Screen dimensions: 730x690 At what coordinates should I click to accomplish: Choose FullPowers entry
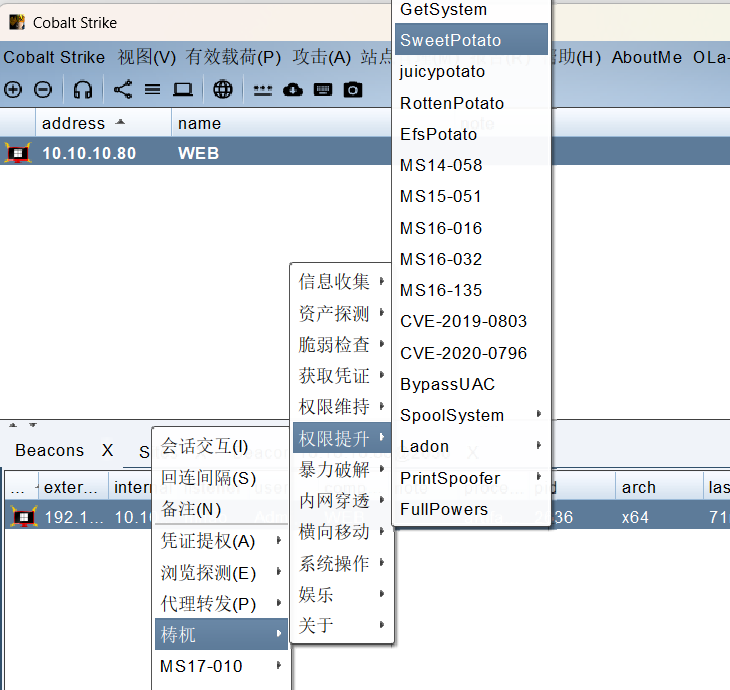click(471, 509)
